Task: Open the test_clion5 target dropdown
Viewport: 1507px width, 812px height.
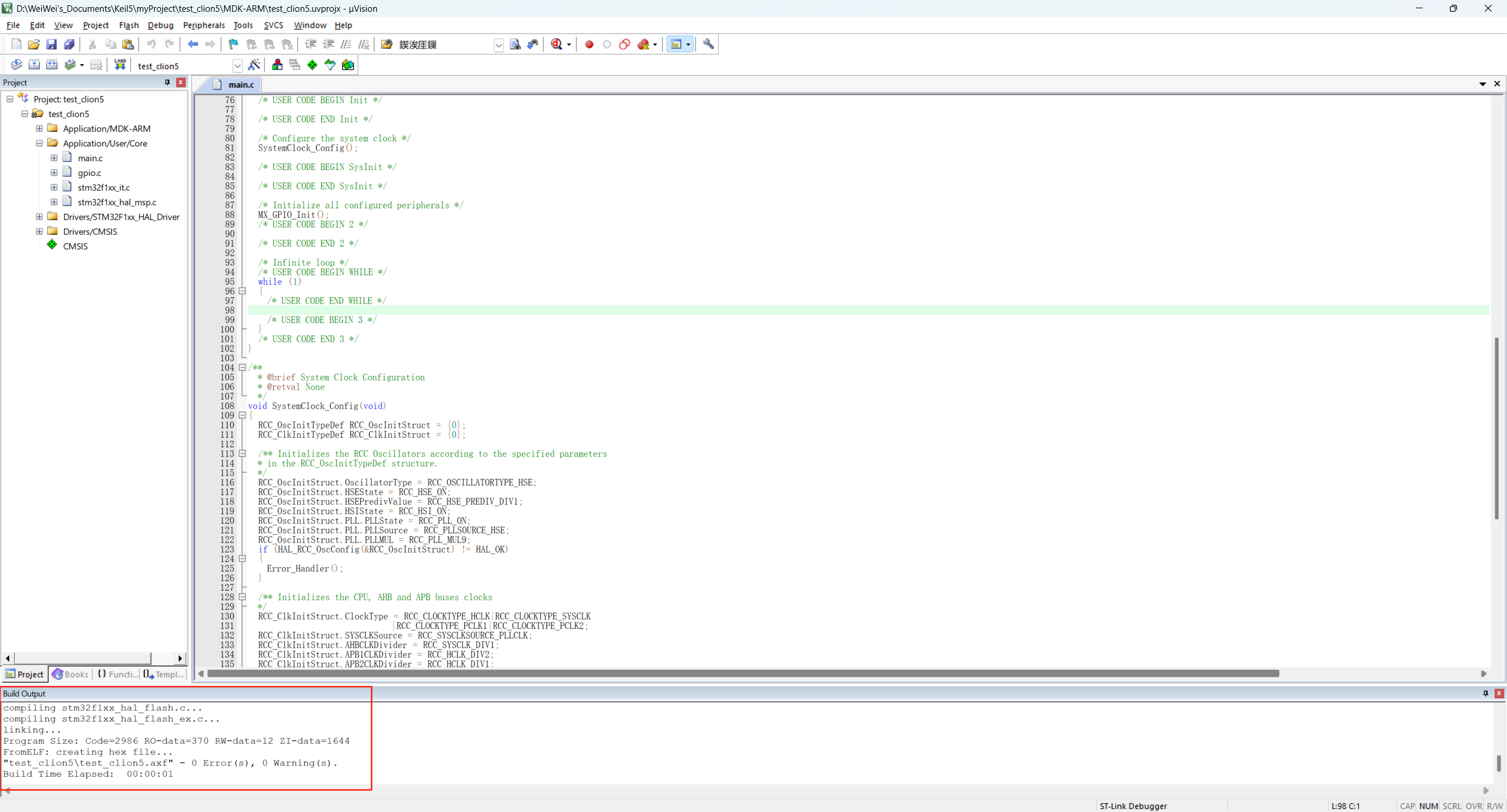Action: [x=238, y=65]
